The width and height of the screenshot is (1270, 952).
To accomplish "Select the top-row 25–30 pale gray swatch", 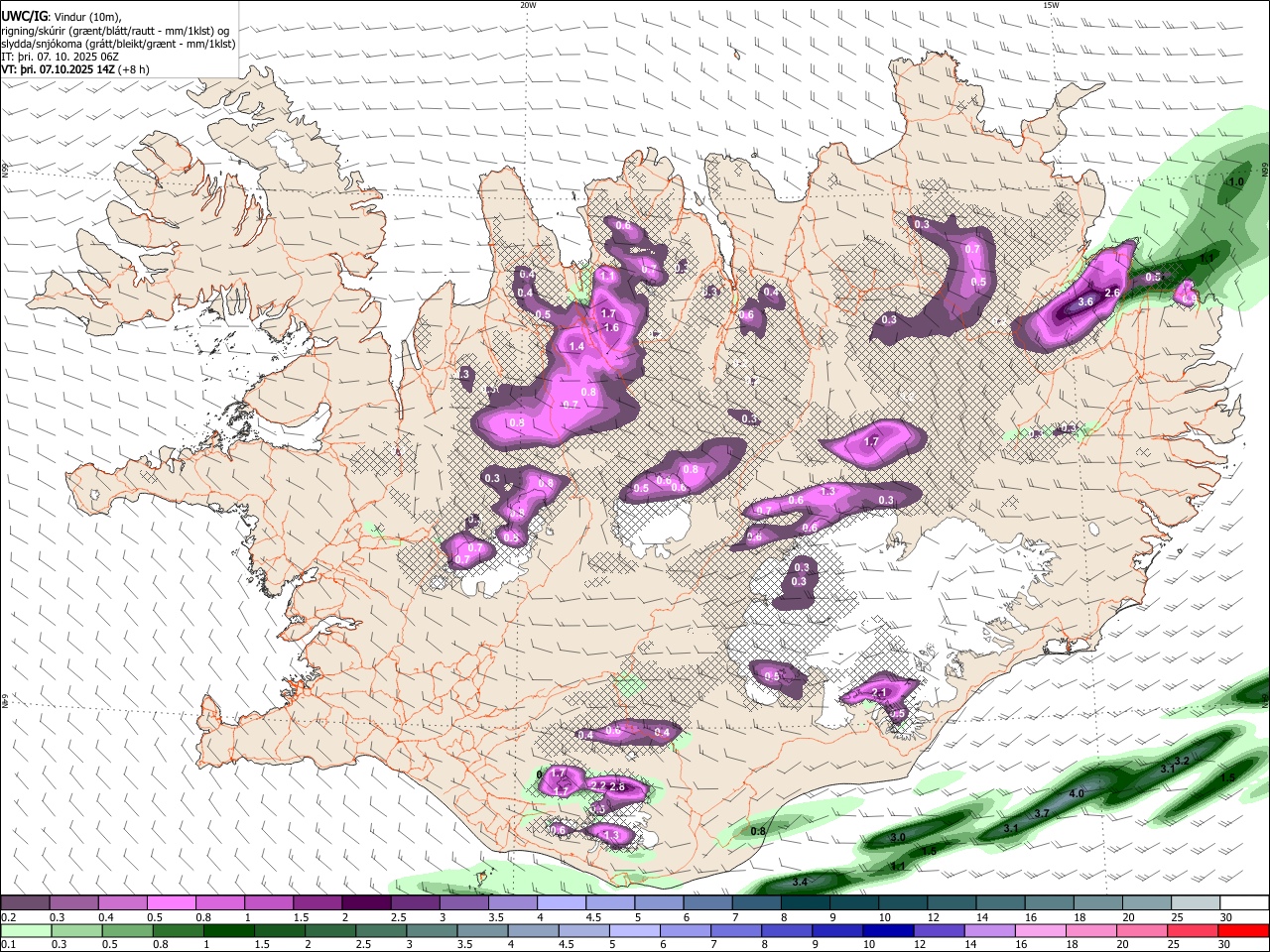I will [1195, 903].
